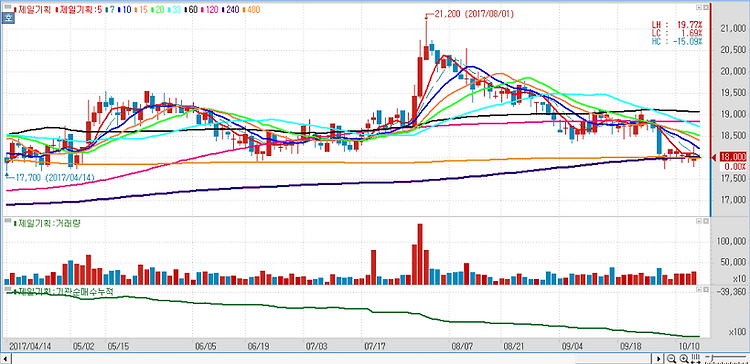The width and height of the screenshot is (750, 364).
Task: Click the 20,000 price axis label
Action: [732, 72]
